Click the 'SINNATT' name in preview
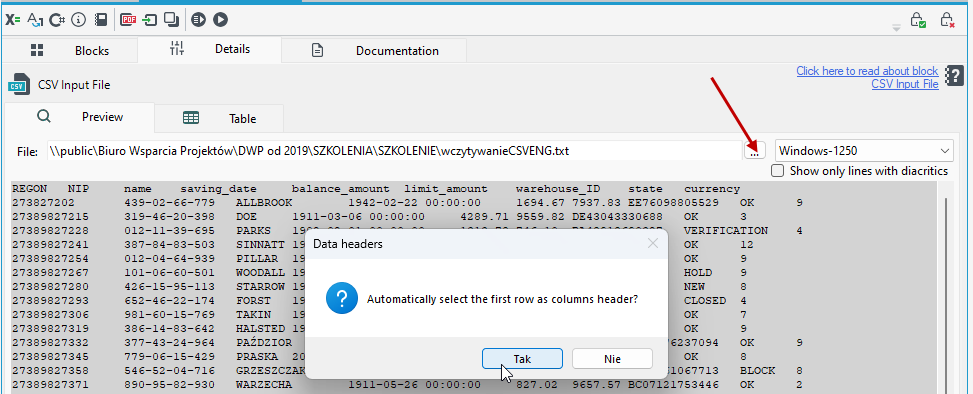The image size is (973, 394). [x=260, y=245]
